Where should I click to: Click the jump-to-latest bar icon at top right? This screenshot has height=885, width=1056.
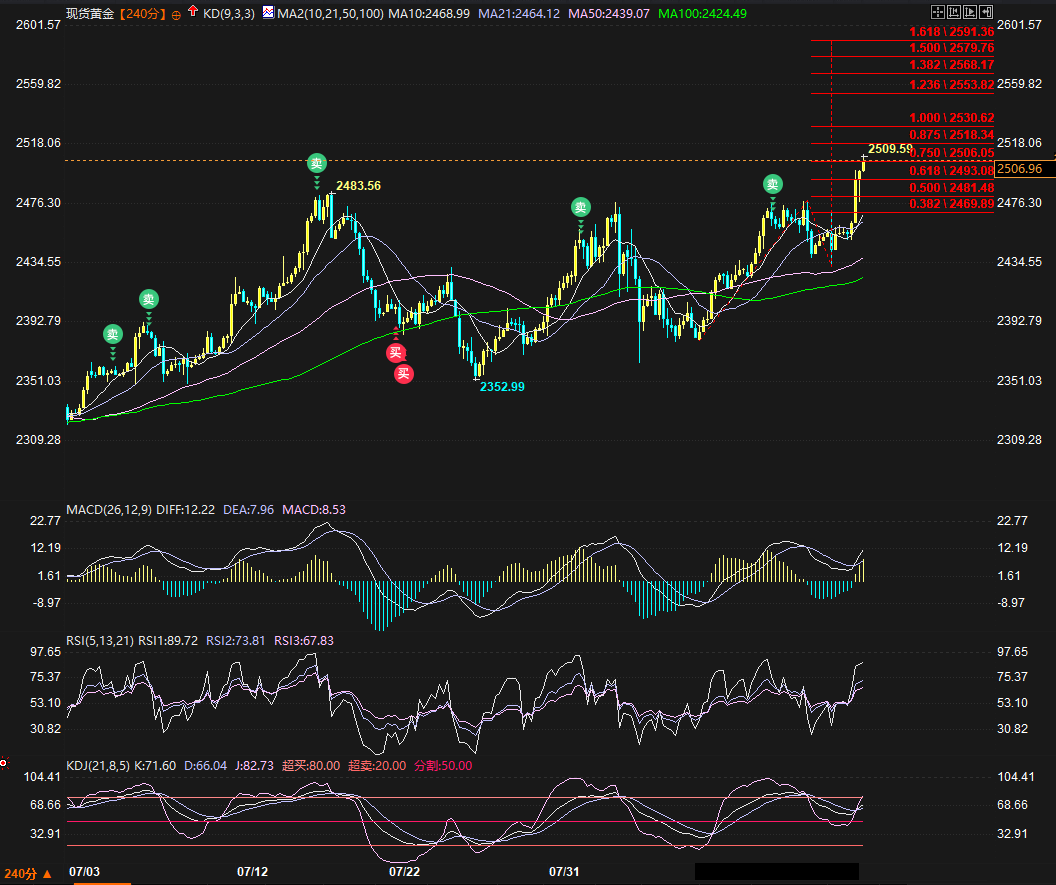(x=987, y=13)
